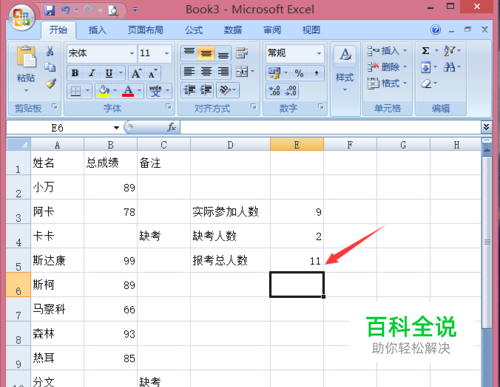The height and width of the screenshot is (387, 500).
Task: Open font name dropdown 宋体
Action: pyautogui.click(x=132, y=53)
